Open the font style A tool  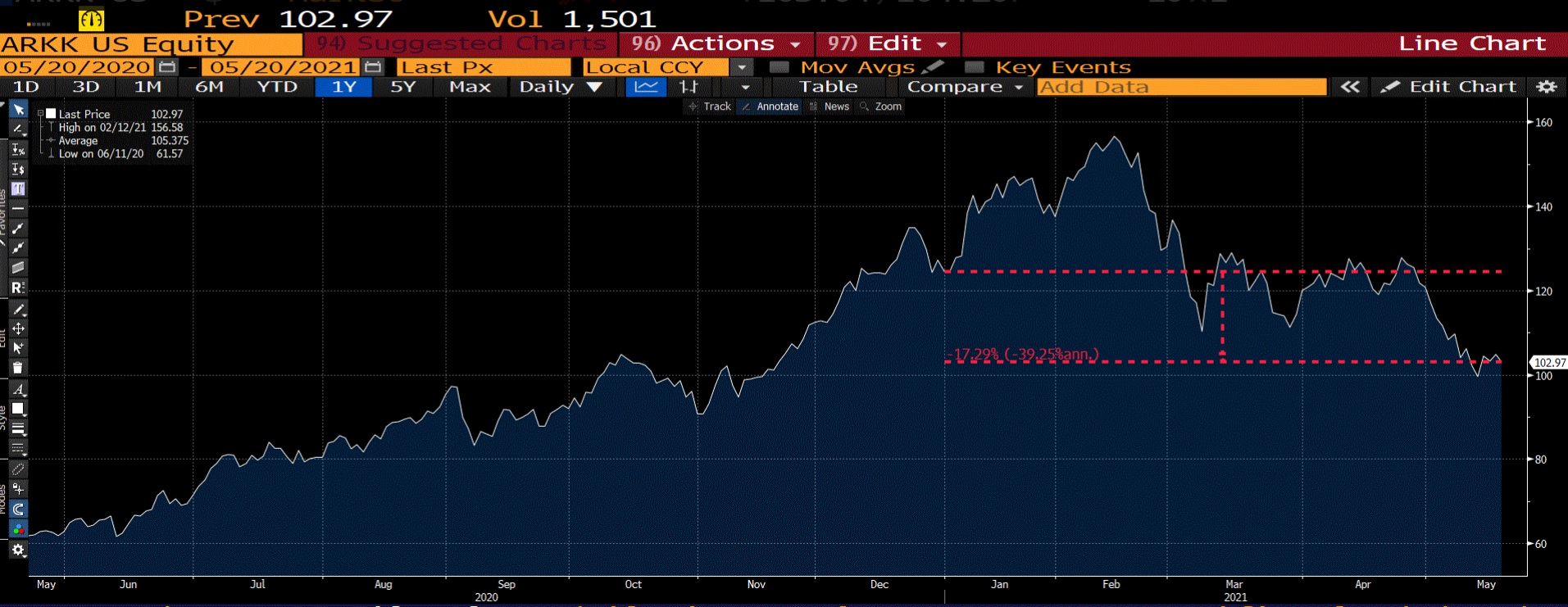[x=18, y=389]
